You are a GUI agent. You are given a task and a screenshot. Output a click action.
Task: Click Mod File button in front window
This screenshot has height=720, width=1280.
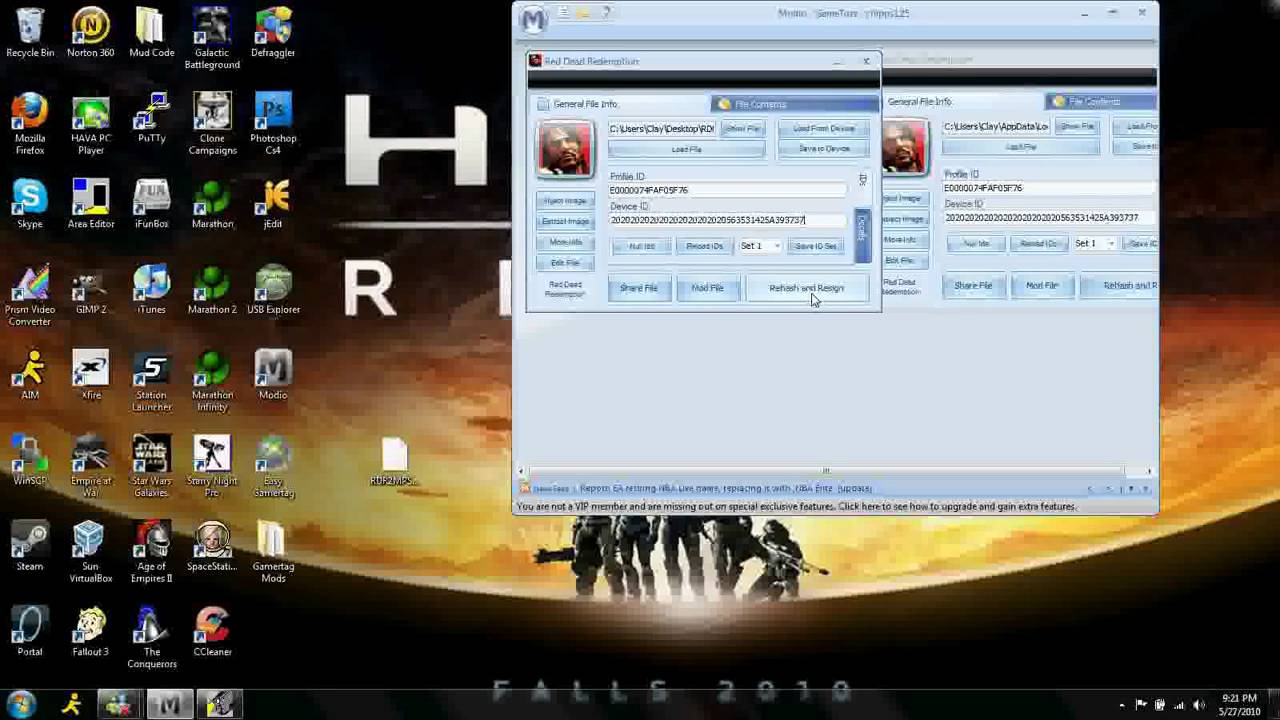pyautogui.click(x=707, y=288)
